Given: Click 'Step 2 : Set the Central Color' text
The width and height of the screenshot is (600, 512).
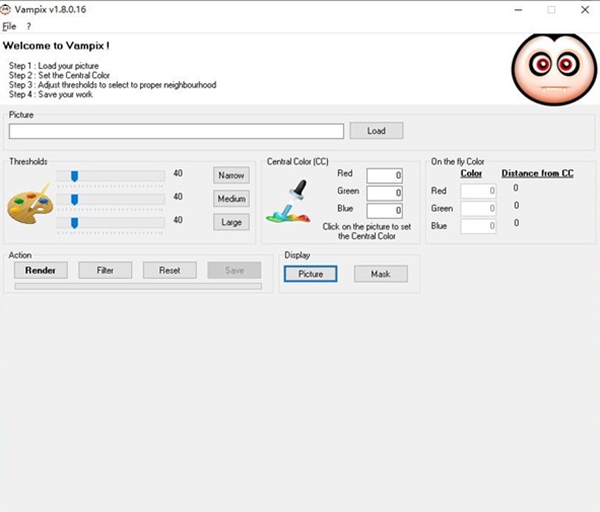Looking at the screenshot, I should tap(59, 75).
